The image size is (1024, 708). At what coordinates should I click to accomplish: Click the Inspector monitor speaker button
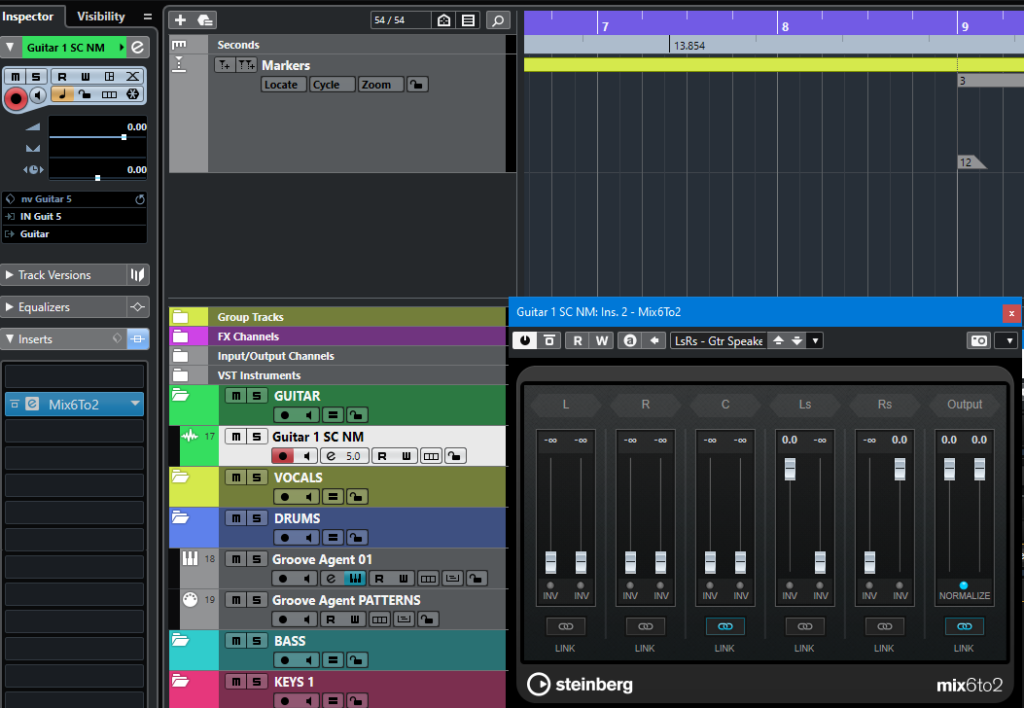pyautogui.click(x=38, y=95)
